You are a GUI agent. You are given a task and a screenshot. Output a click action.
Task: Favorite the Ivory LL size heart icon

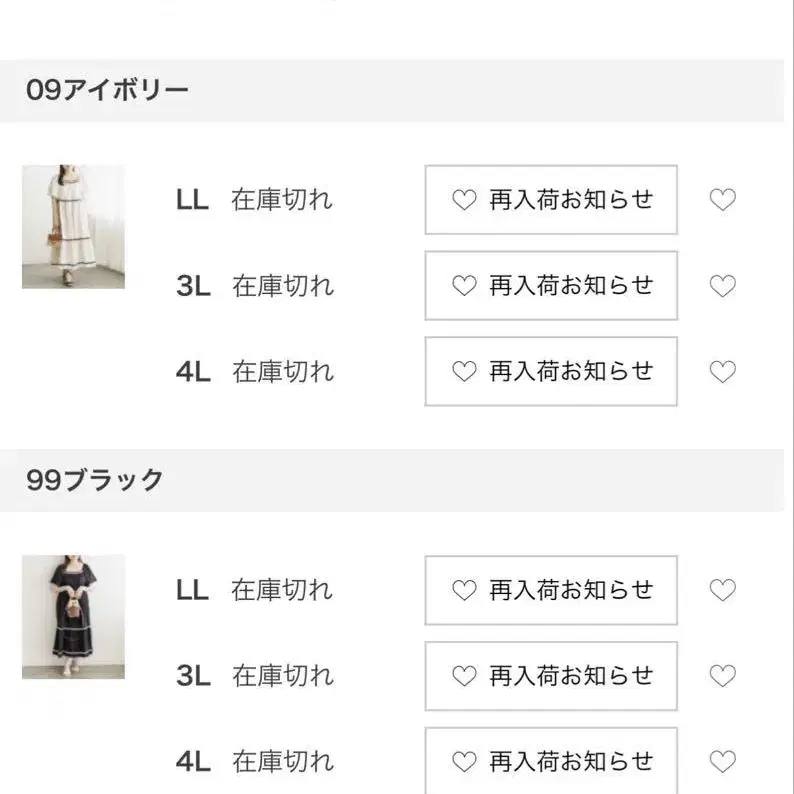click(722, 200)
